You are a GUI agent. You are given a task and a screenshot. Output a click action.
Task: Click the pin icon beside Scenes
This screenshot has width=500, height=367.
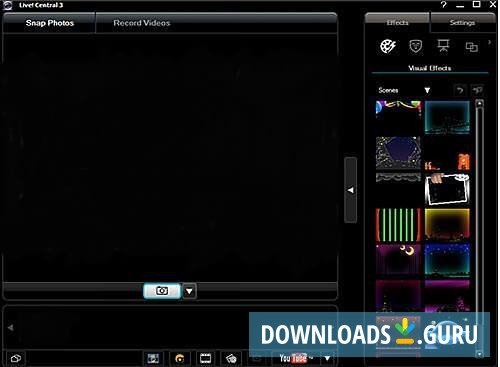coord(477,90)
